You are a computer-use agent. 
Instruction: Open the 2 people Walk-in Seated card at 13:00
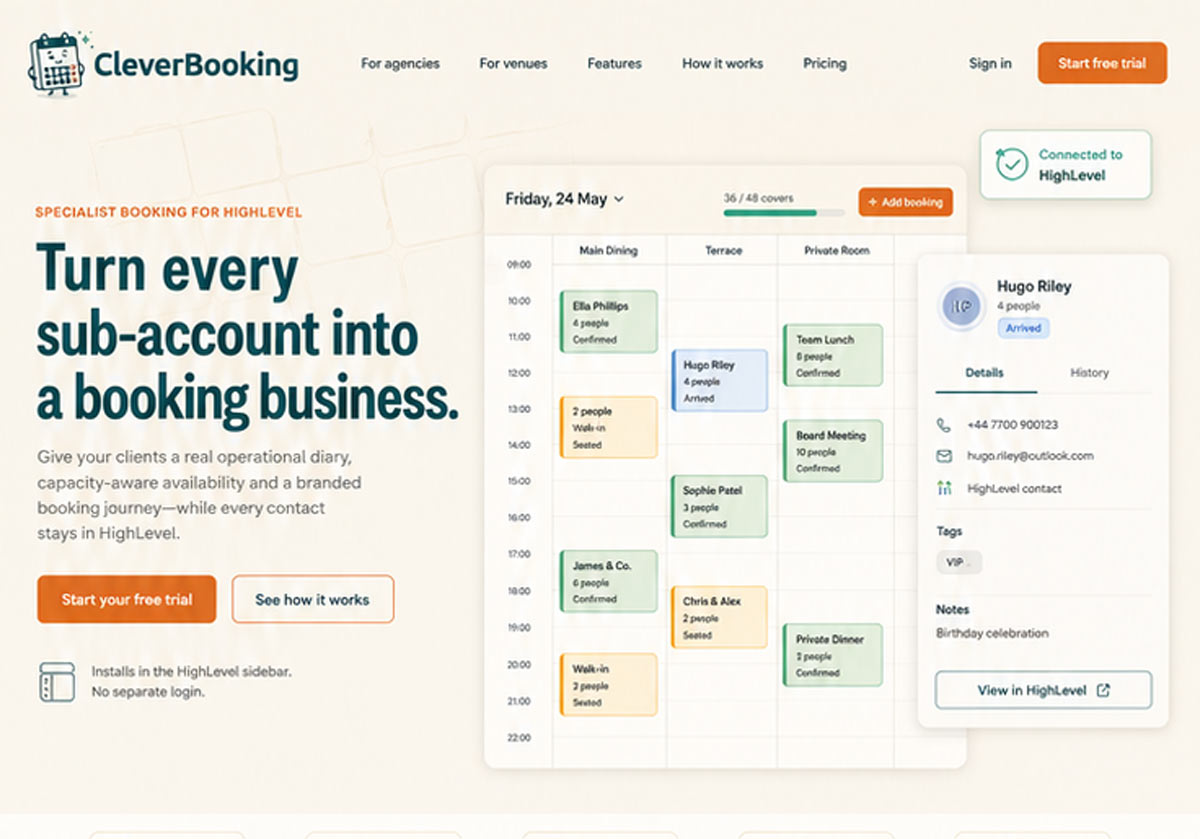coord(608,427)
